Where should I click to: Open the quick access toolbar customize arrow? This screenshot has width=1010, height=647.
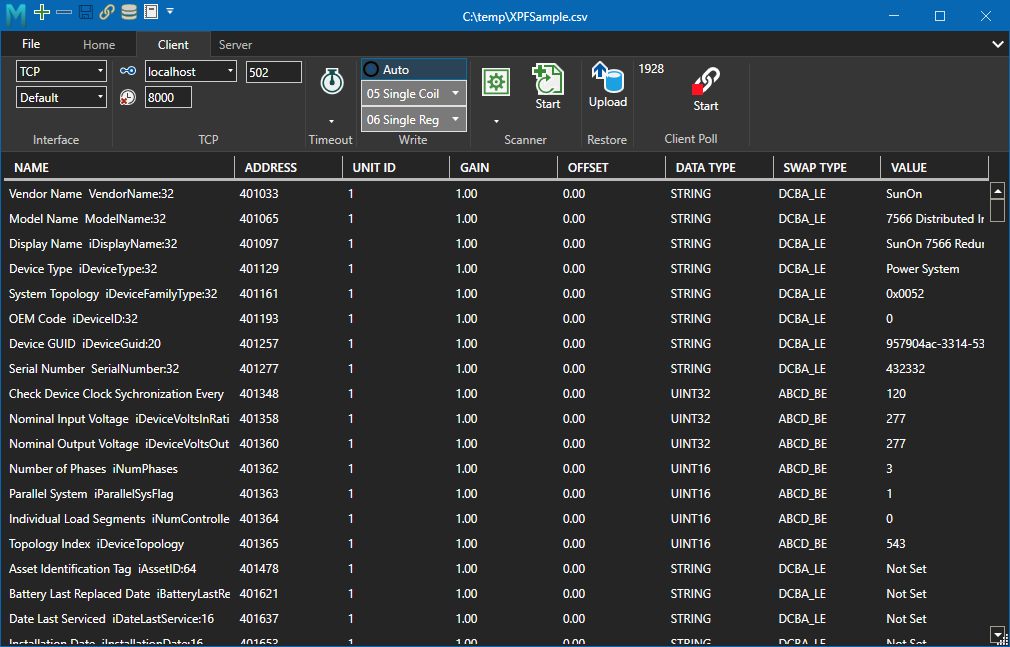pos(170,11)
